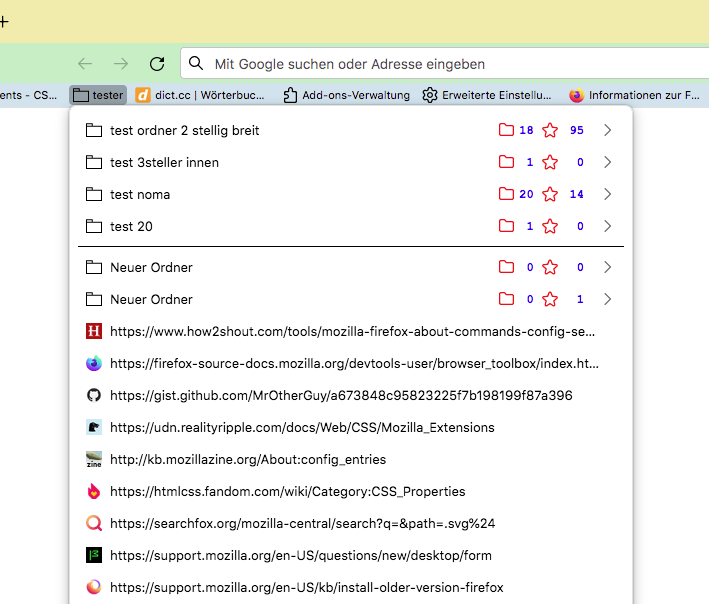Screen dimensions: 709x604
Task: Open the 'test 3steller innen' folder entry
Action: click(164, 162)
